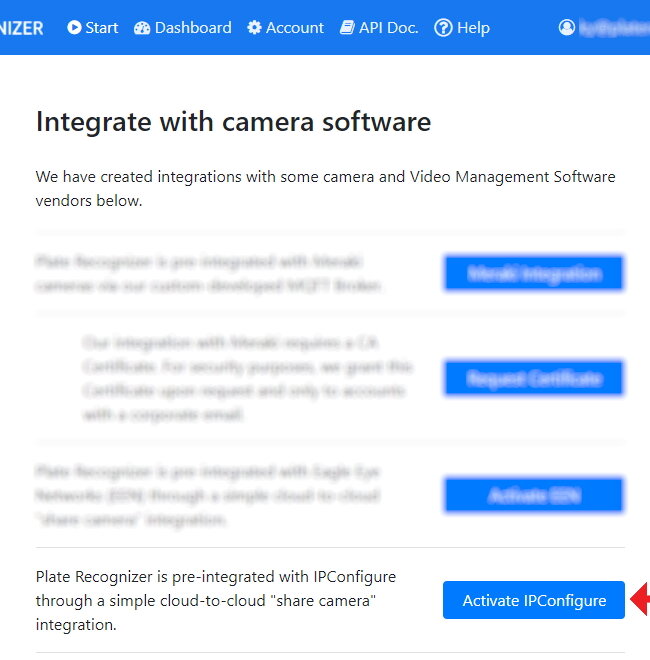Open API Doc. page

point(379,28)
